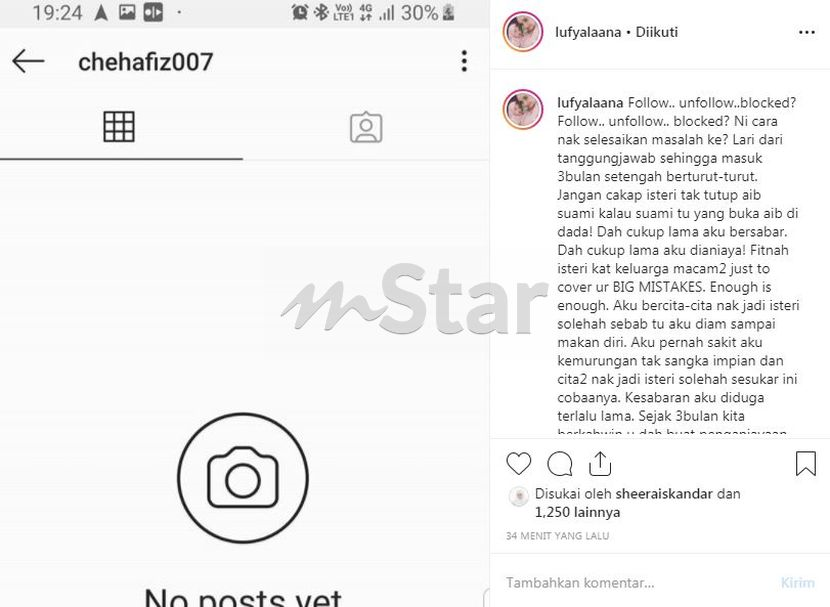
Task: Open the three-dot menu on chehafiz007 profile
Action: point(464,61)
